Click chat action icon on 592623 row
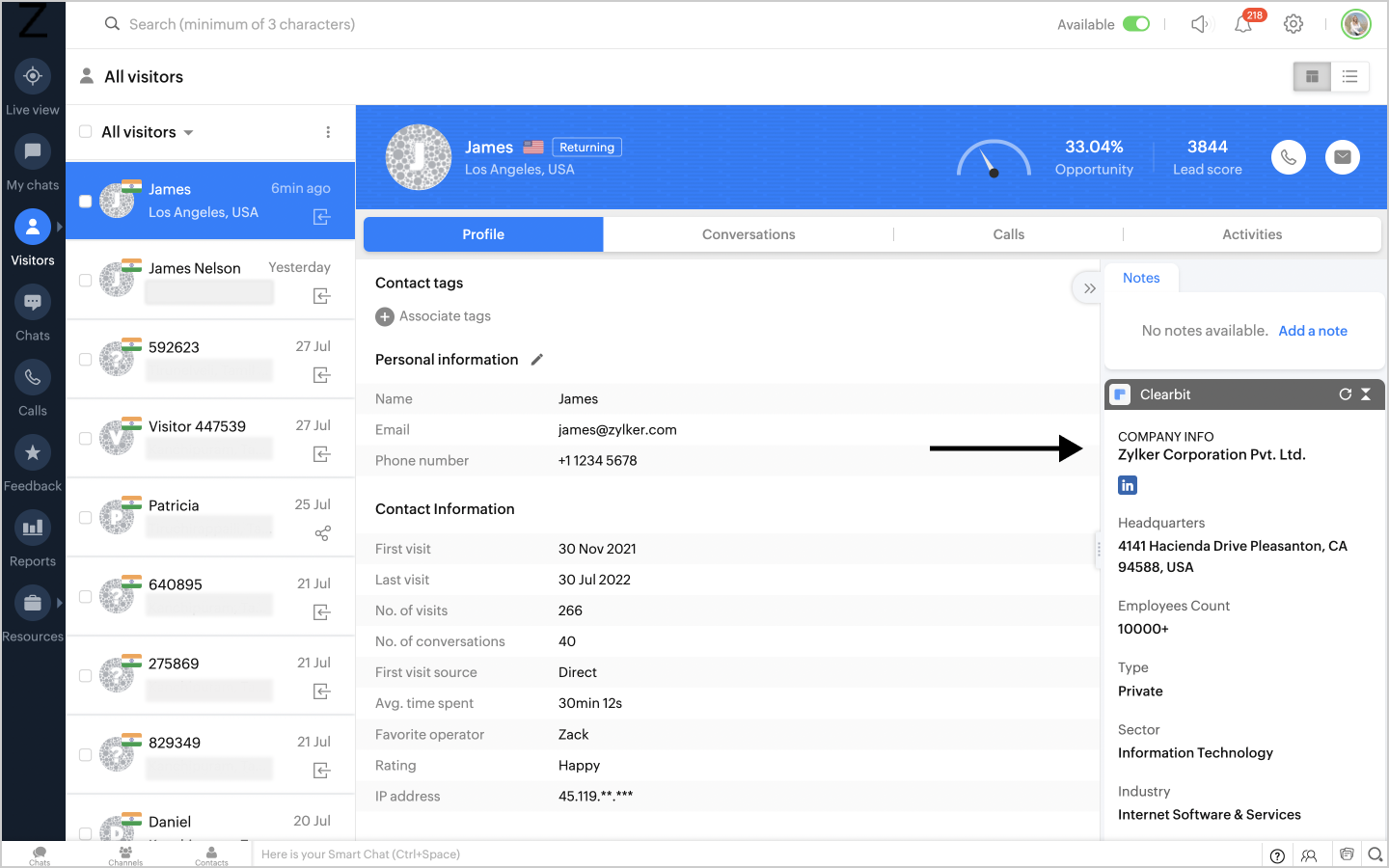This screenshot has width=1389, height=868. click(322, 375)
